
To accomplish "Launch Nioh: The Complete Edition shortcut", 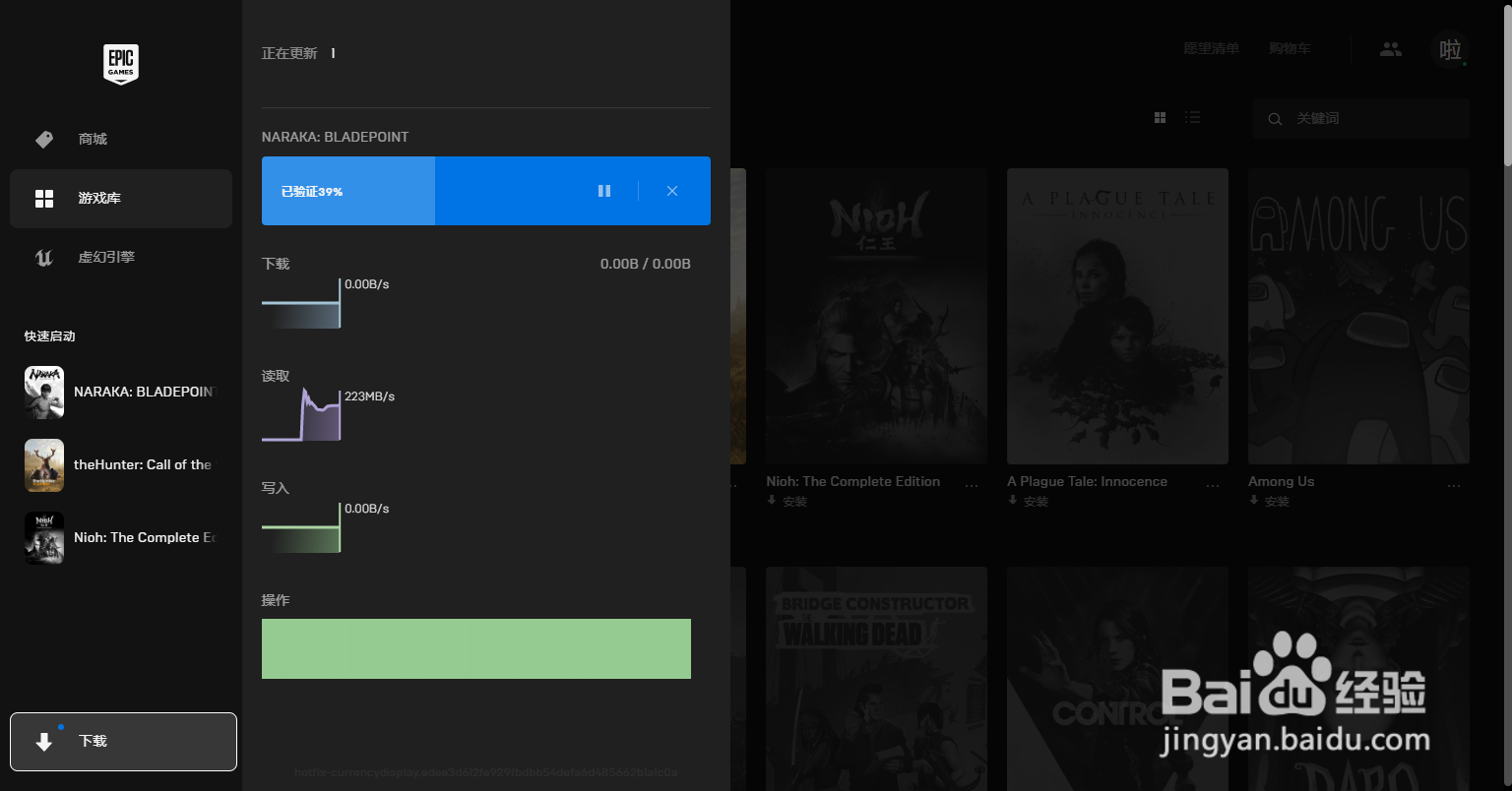I will [121, 537].
